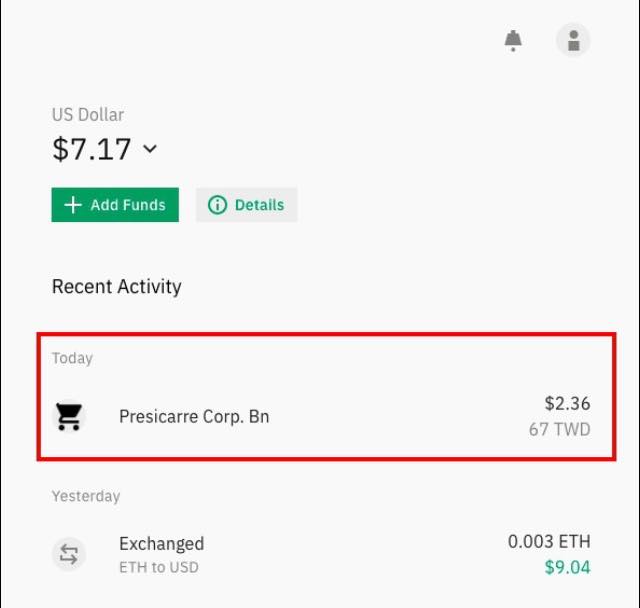Click the info circle icon on Details

(x=217, y=205)
